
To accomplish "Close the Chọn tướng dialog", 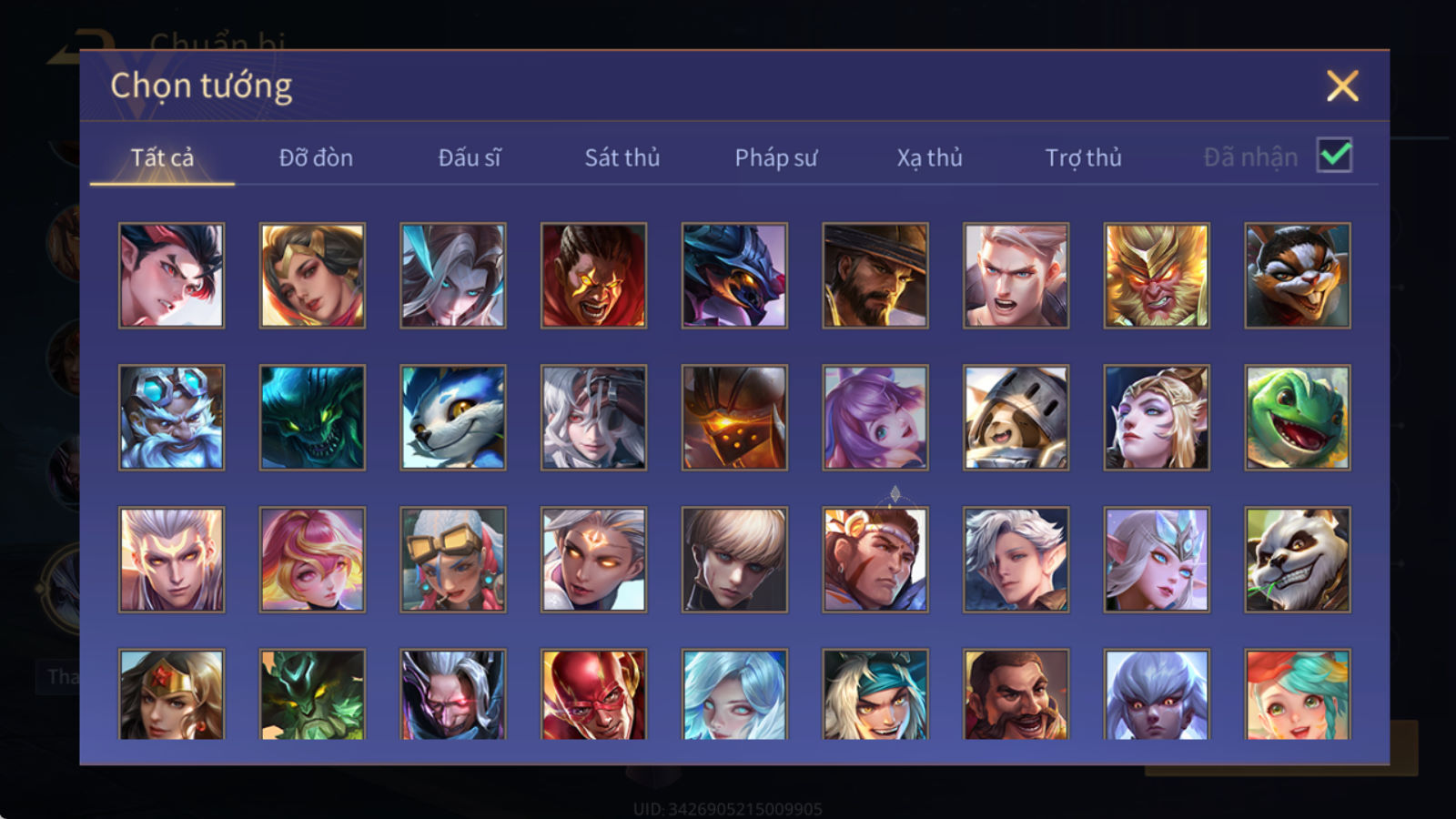I will pyautogui.click(x=1342, y=86).
